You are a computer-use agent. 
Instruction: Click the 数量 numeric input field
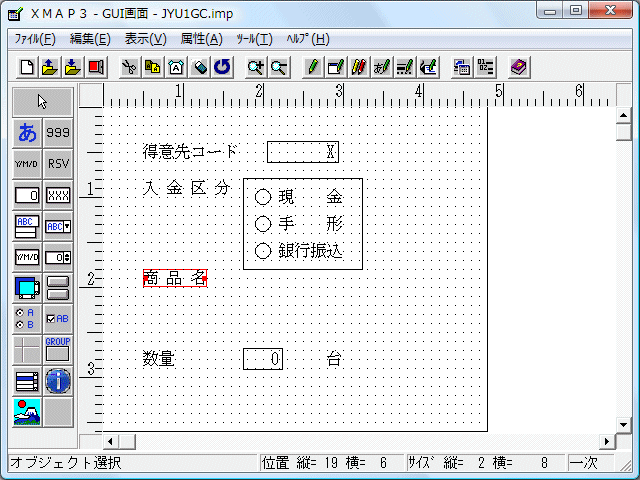coord(263,359)
